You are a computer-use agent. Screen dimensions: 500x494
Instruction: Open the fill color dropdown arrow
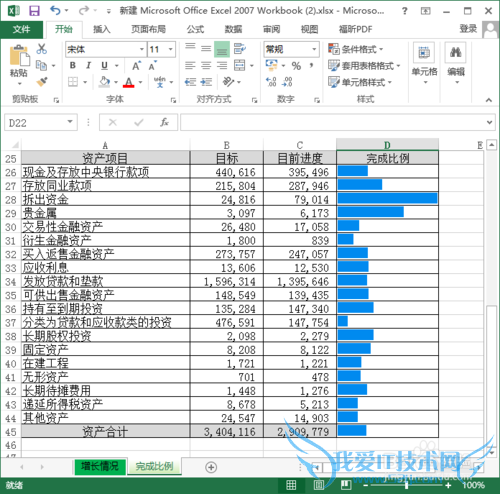point(116,82)
